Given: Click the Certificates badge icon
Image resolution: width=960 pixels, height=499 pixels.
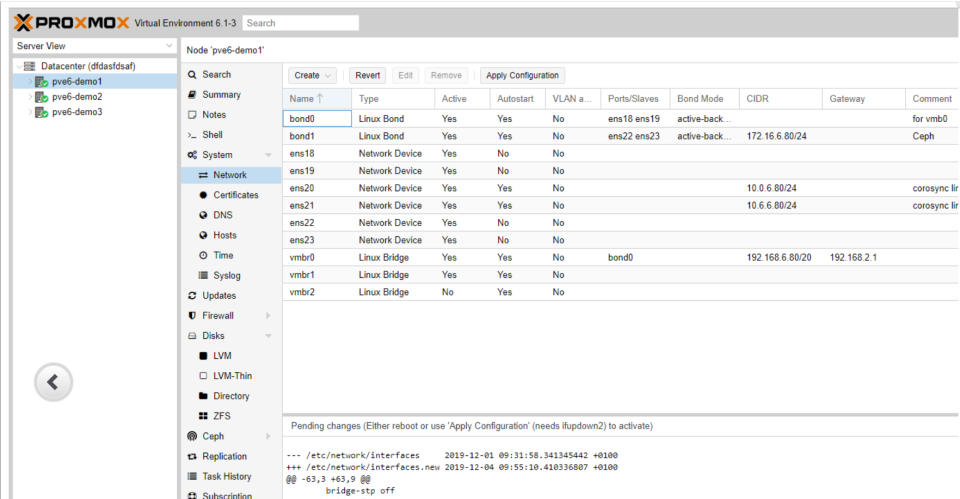Looking at the screenshot, I should pos(203,195).
